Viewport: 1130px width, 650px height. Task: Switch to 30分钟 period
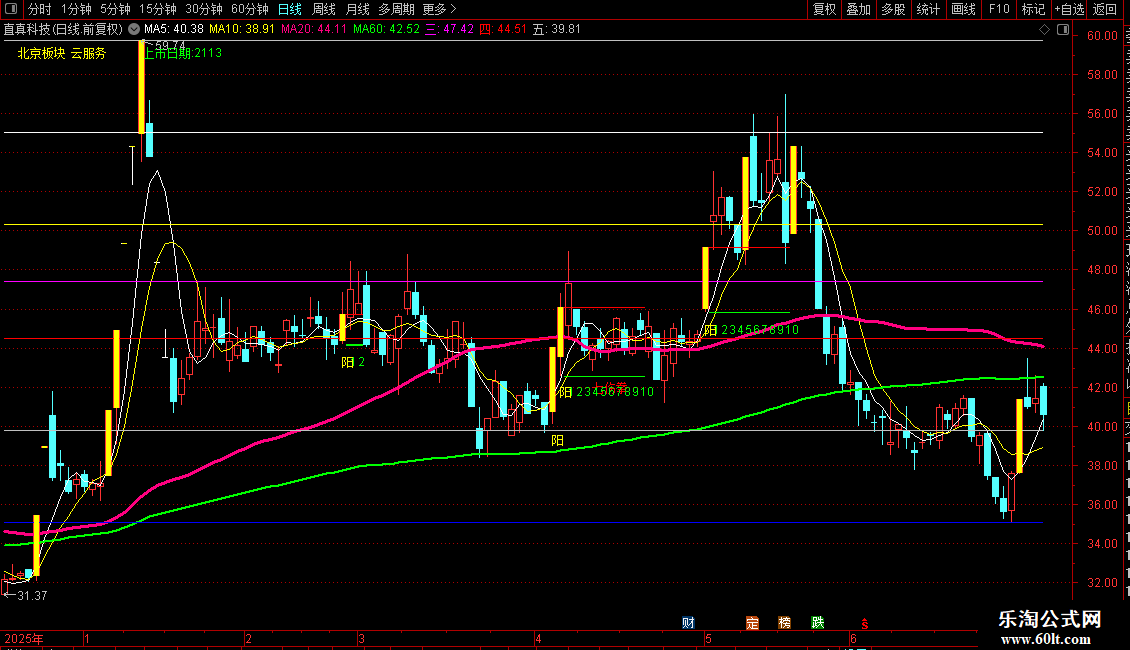point(204,9)
